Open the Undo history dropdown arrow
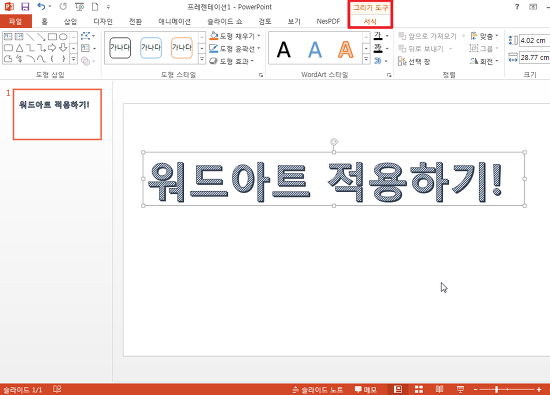Screen dimensions: 550x395 point(50,6)
